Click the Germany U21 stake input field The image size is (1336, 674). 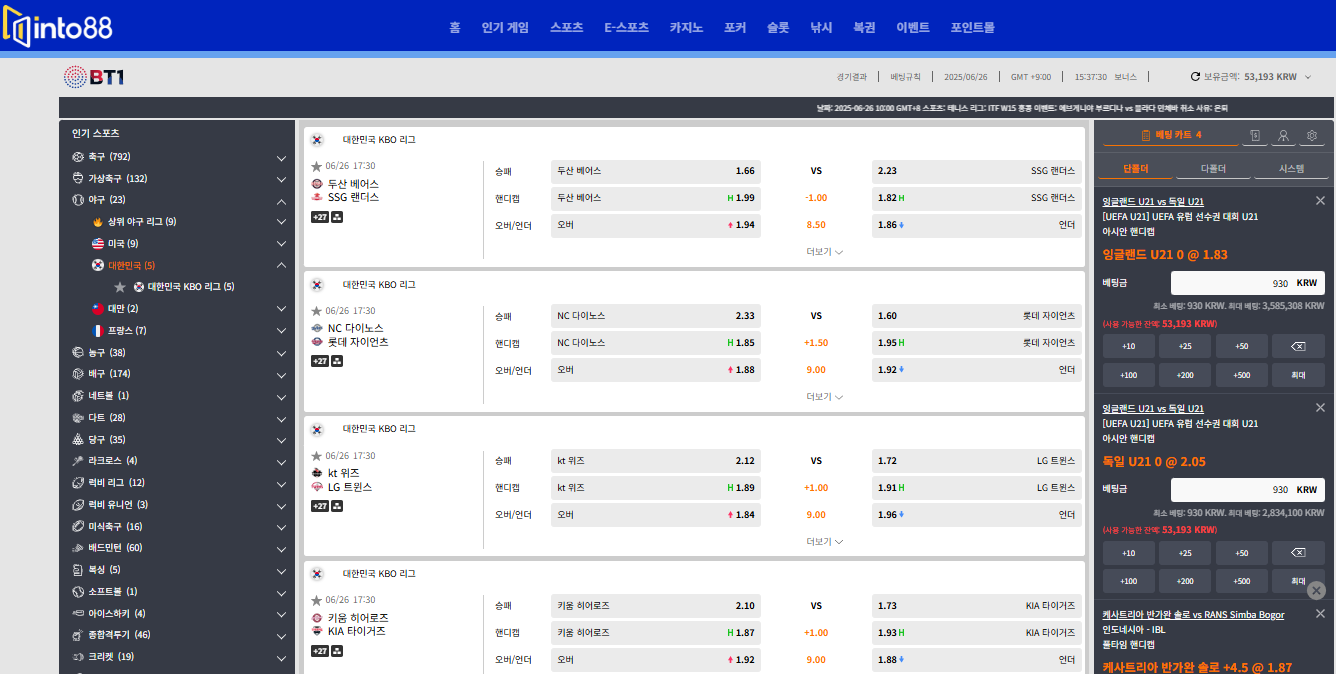coord(1247,490)
